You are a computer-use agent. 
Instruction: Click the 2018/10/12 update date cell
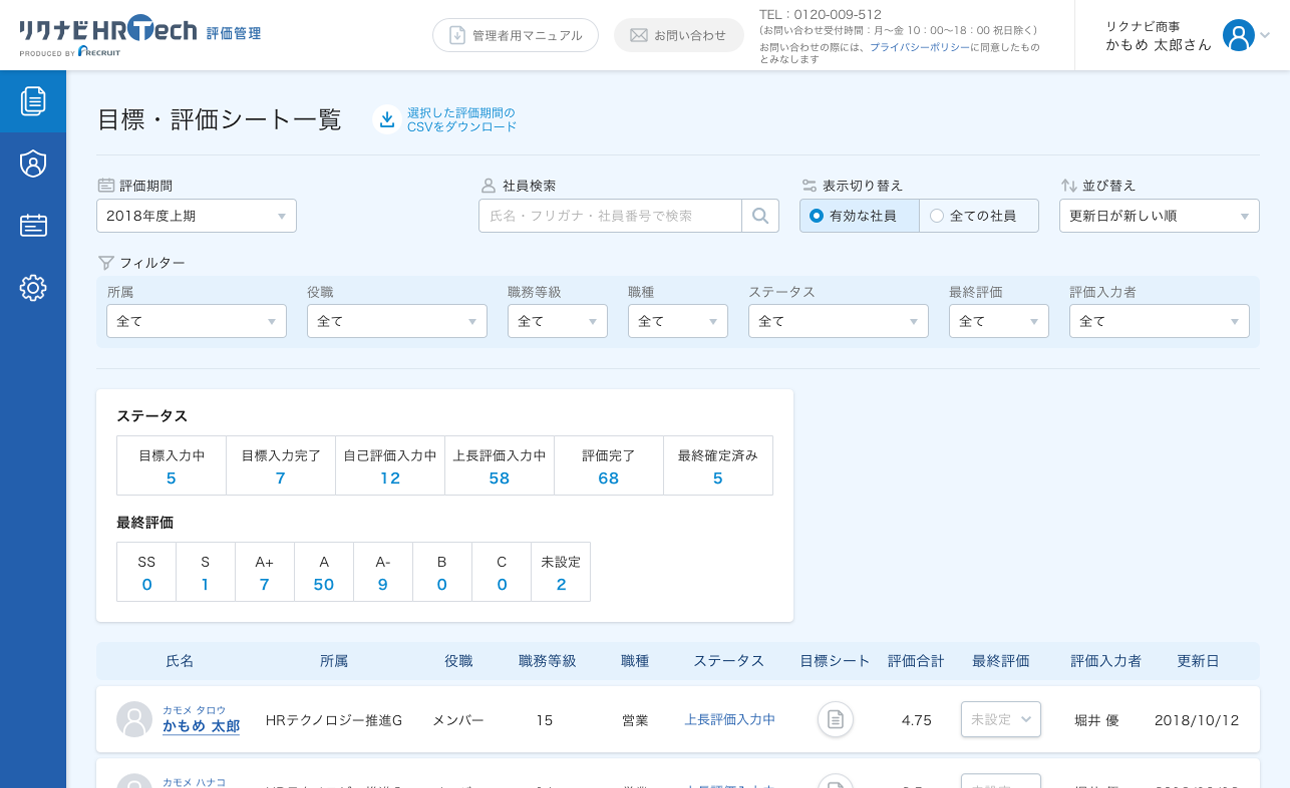point(1197,720)
